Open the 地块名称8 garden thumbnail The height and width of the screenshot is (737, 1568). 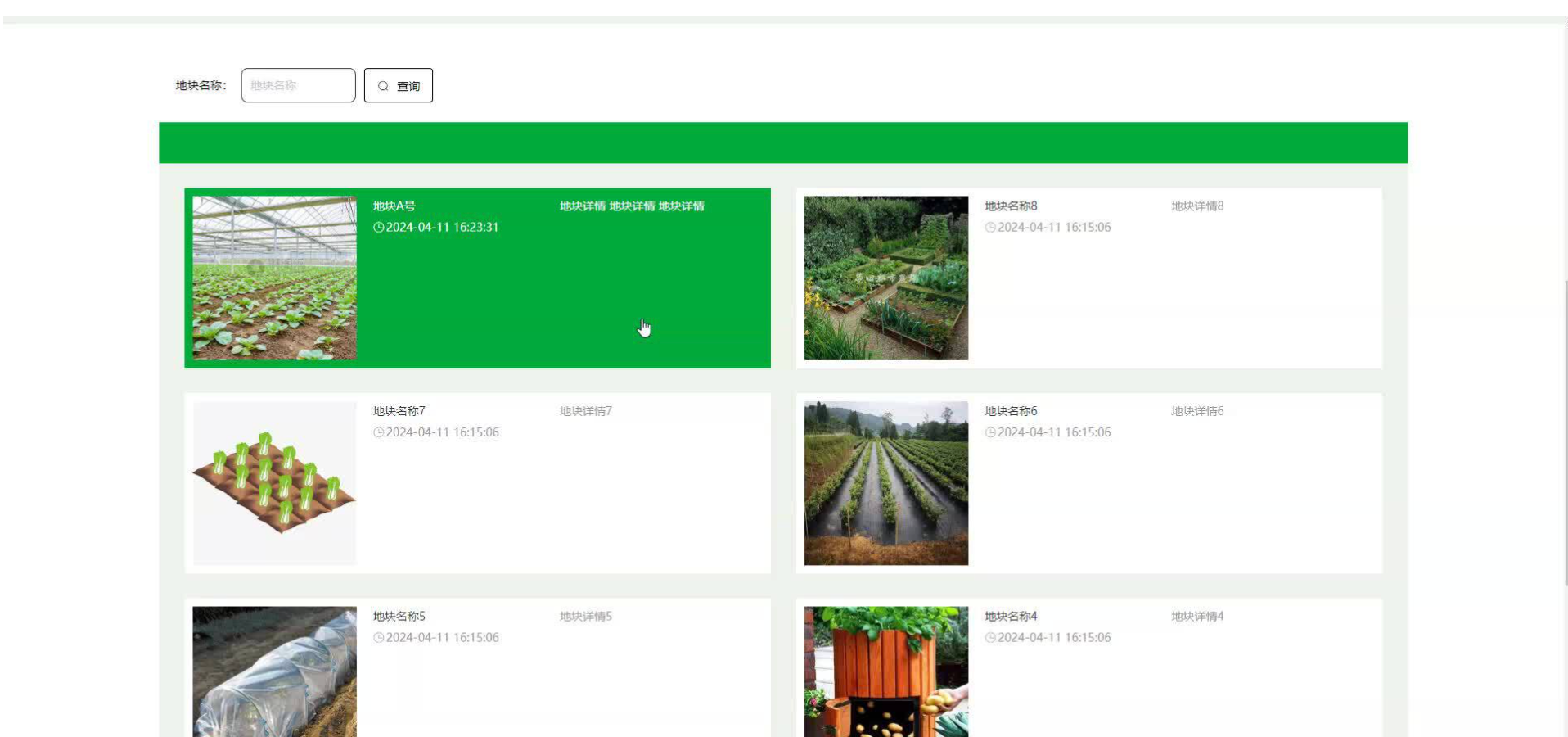click(886, 278)
